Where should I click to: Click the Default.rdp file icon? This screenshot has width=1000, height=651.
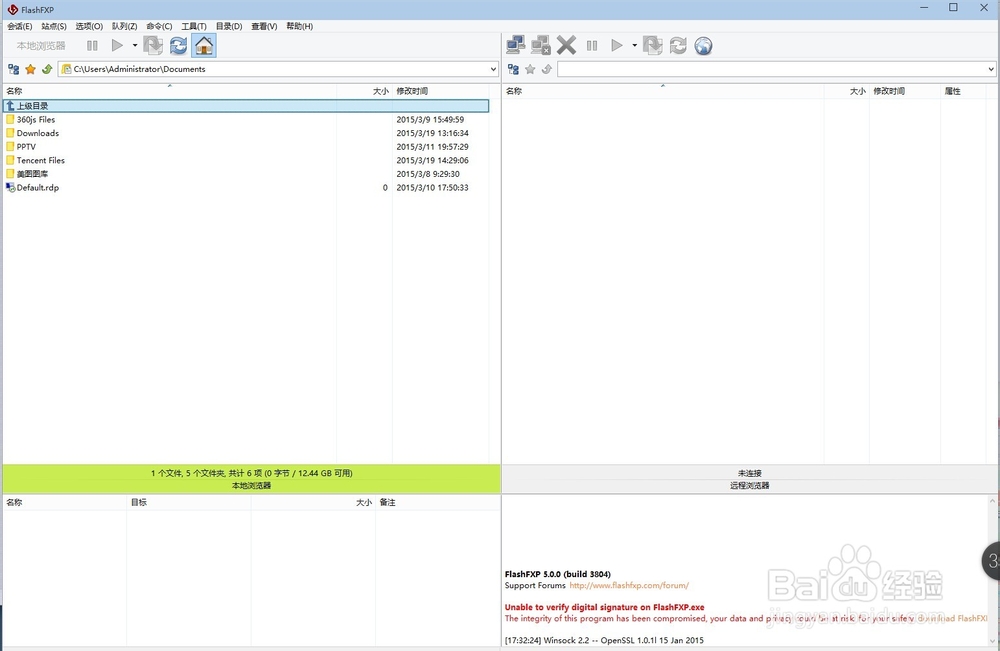[10, 187]
